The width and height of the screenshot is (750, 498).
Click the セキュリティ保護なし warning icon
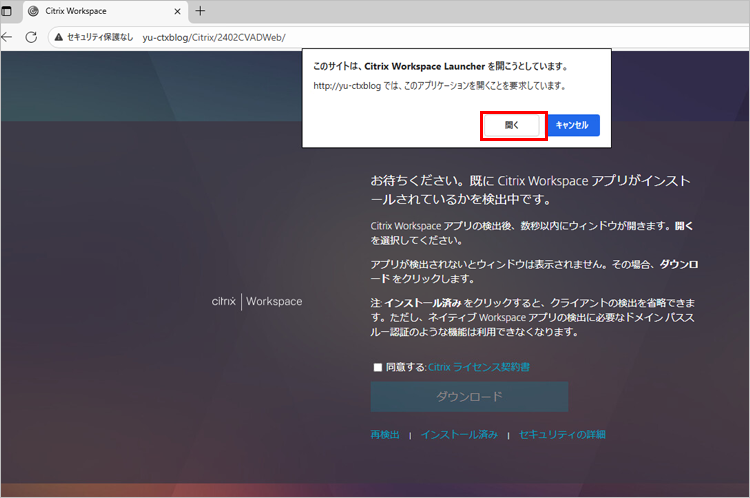point(59,37)
